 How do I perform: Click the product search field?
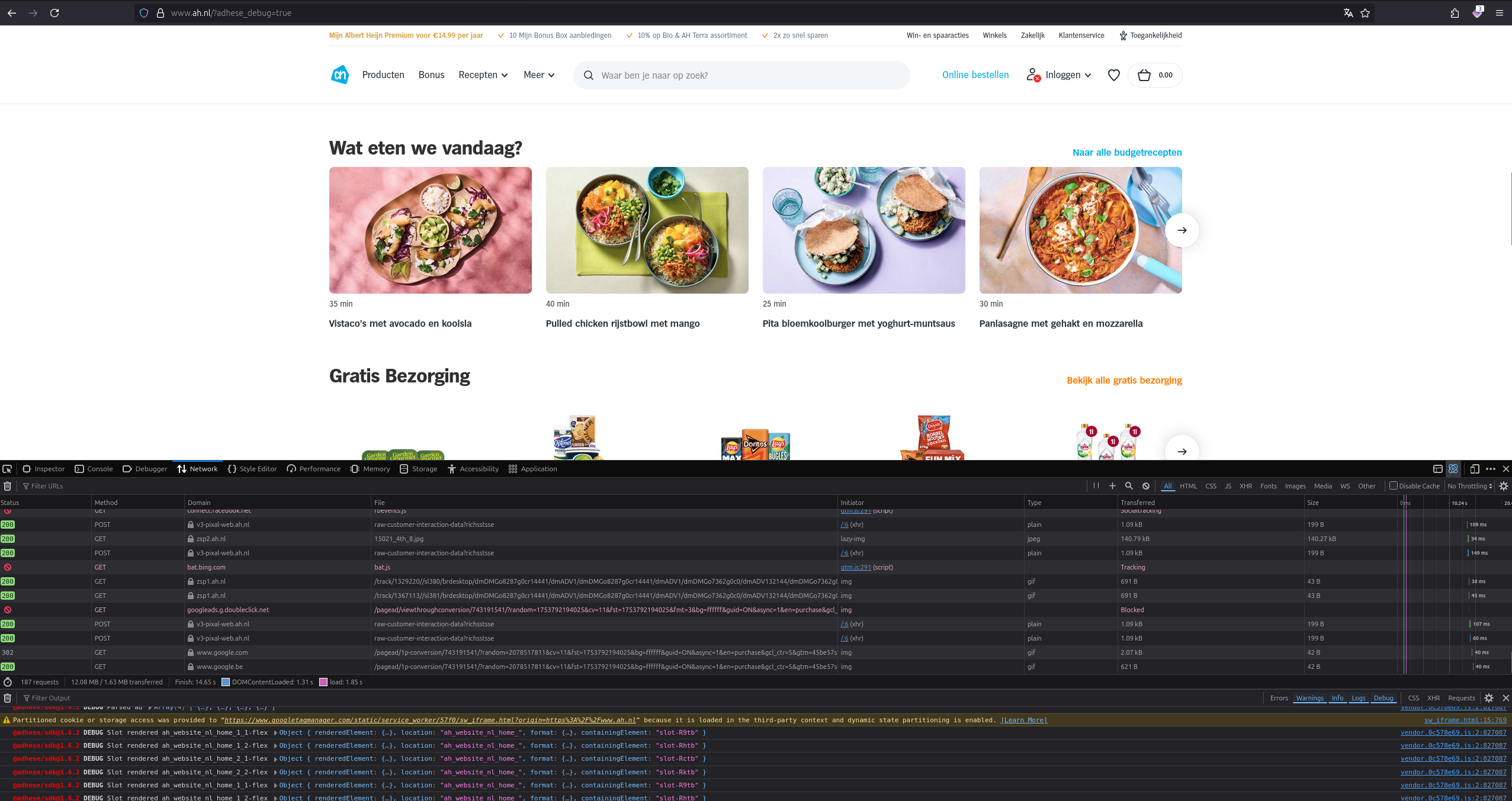(x=741, y=75)
